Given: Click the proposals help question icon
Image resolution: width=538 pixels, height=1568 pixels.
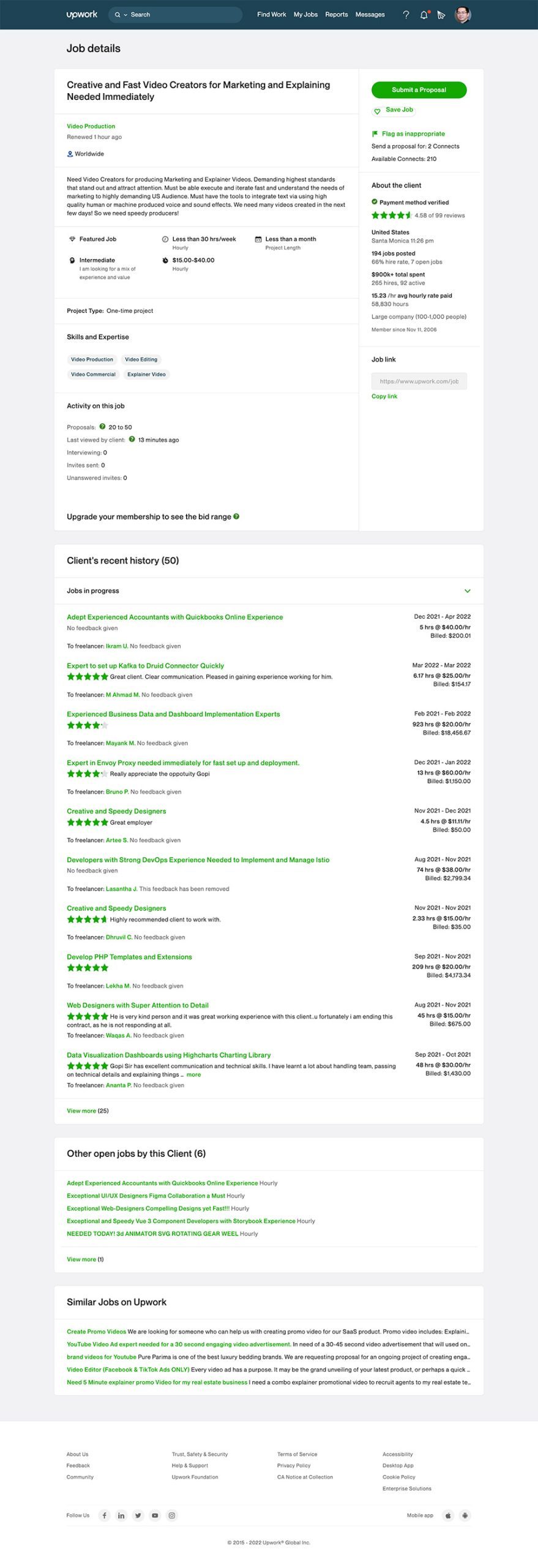Looking at the screenshot, I should coord(102,426).
